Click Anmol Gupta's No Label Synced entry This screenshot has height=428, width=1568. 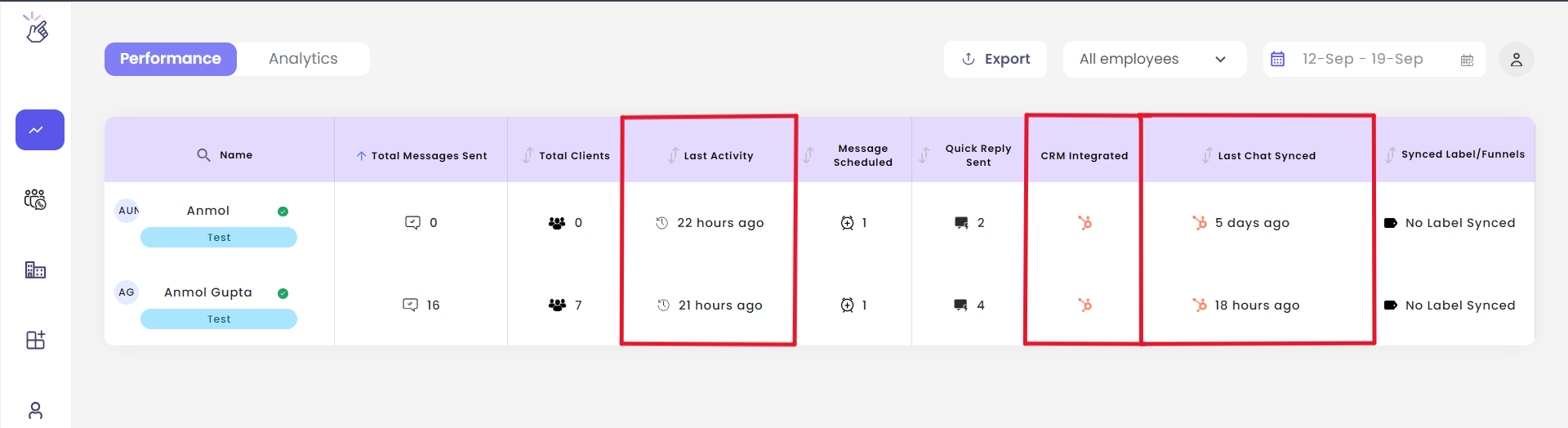[x=1450, y=305]
